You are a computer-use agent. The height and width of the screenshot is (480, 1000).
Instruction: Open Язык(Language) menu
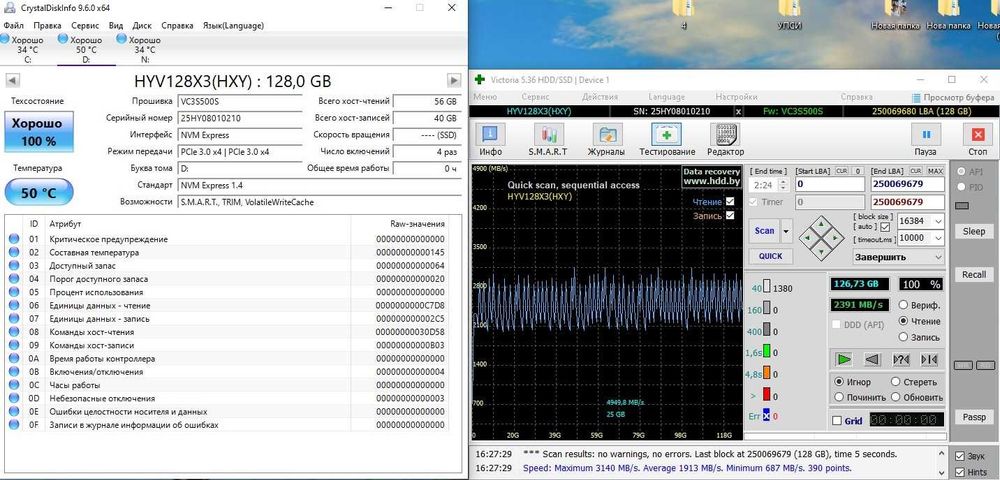click(233, 25)
